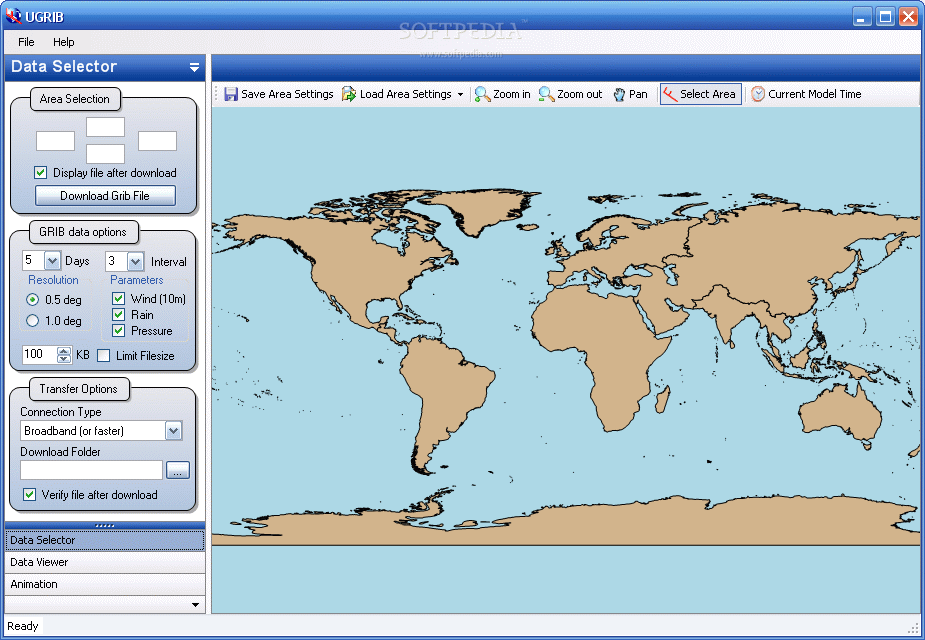Toggle Display file after download checkbox
This screenshot has height=640, width=925.
pos(40,173)
